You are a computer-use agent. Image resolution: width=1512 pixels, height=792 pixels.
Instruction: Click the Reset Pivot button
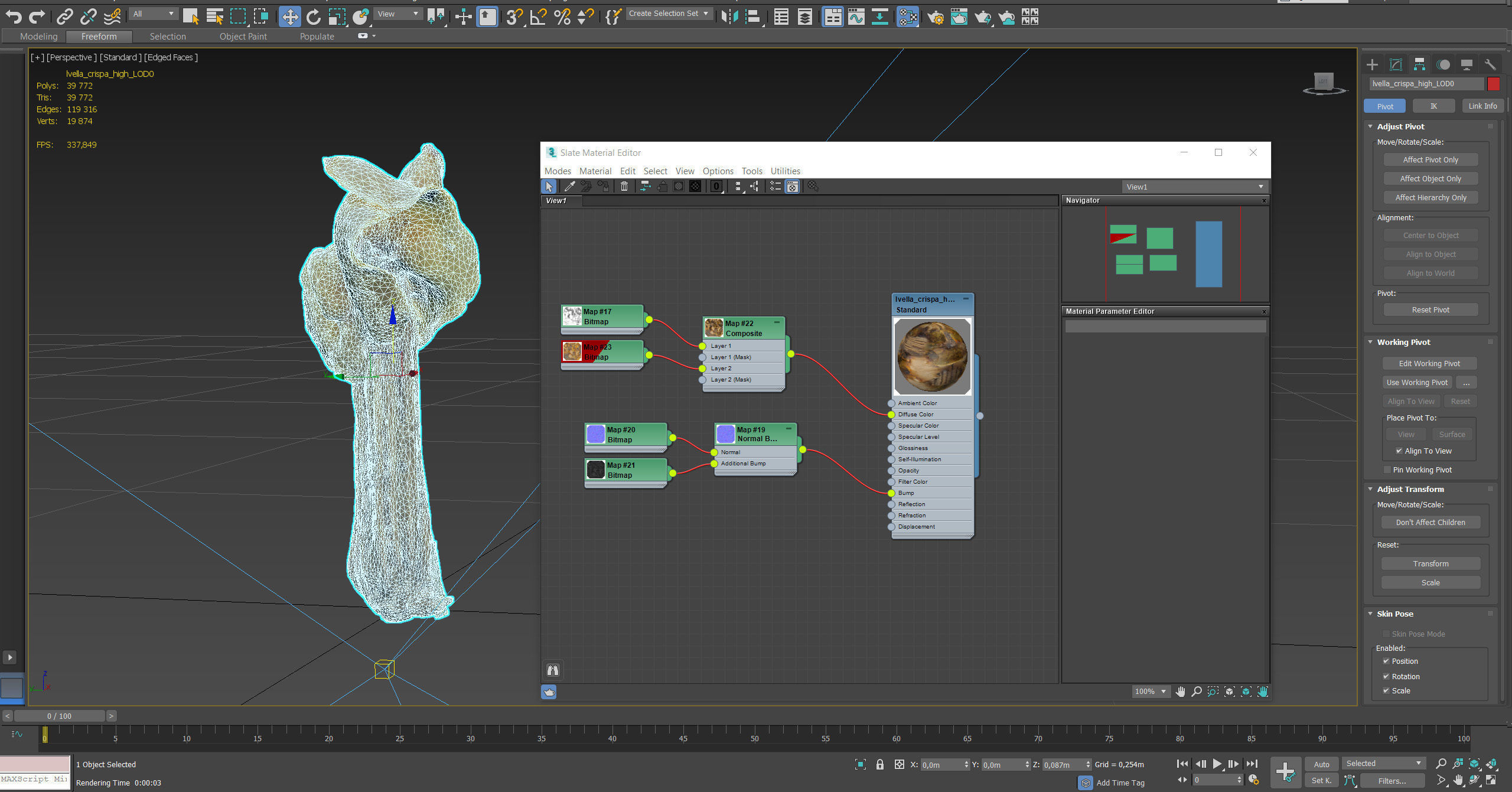tap(1430, 309)
